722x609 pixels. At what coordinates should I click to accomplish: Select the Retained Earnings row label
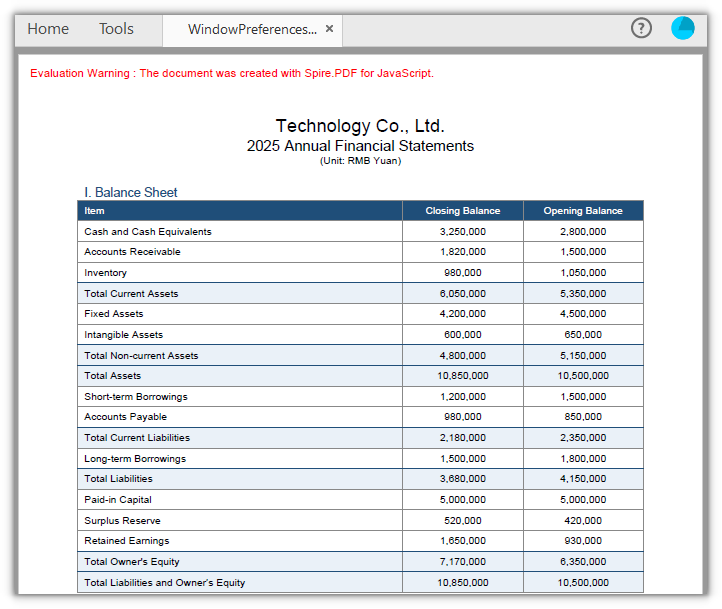[x=127, y=541]
